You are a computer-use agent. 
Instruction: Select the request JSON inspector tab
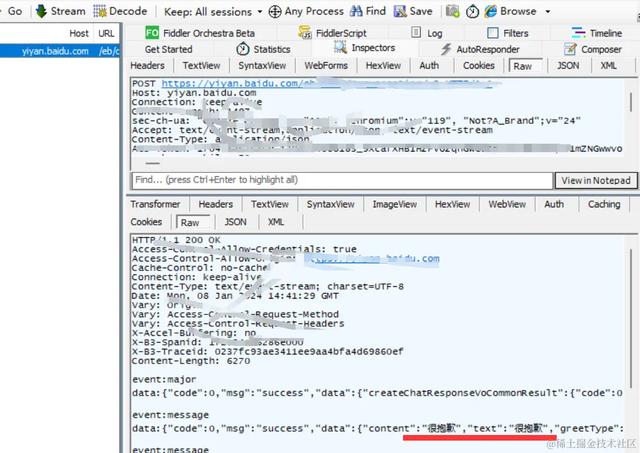tap(568, 65)
